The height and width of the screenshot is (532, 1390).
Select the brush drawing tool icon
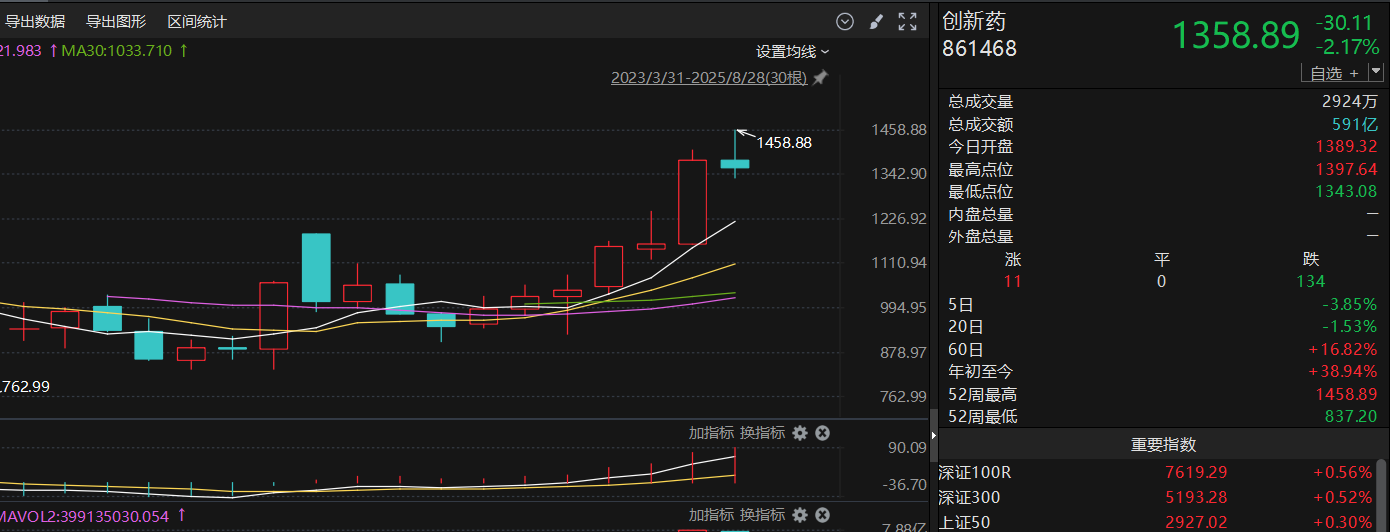pos(876,21)
